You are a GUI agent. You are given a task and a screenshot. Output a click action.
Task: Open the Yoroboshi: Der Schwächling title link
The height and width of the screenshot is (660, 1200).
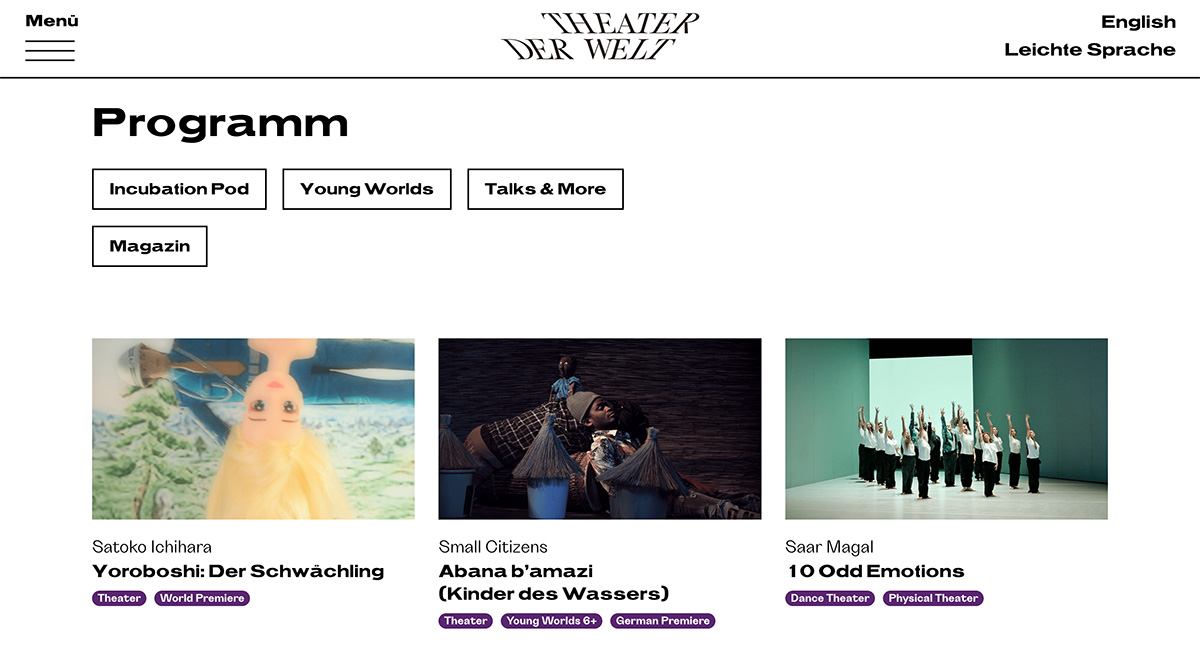[238, 571]
